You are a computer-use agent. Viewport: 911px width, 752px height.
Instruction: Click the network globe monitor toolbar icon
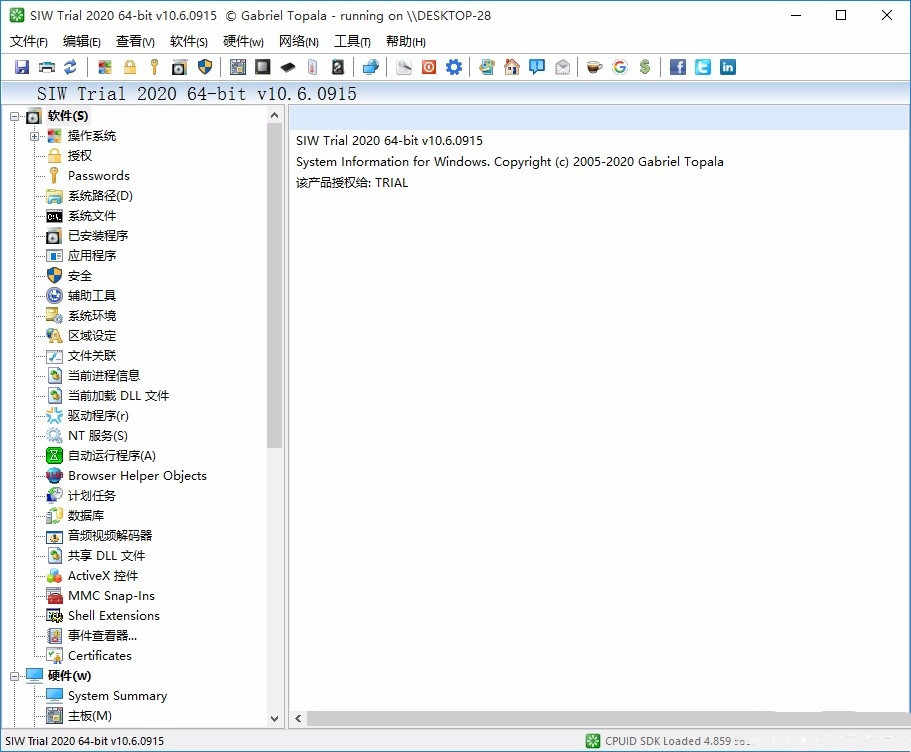tap(371, 67)
